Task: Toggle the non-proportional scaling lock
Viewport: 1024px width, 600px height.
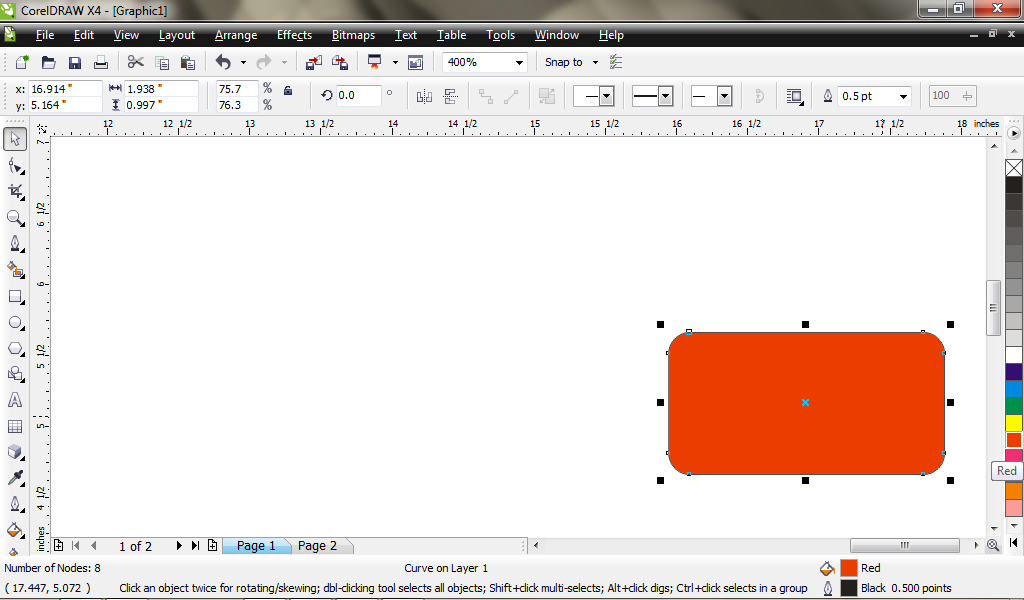Action: tap(287, 90)
